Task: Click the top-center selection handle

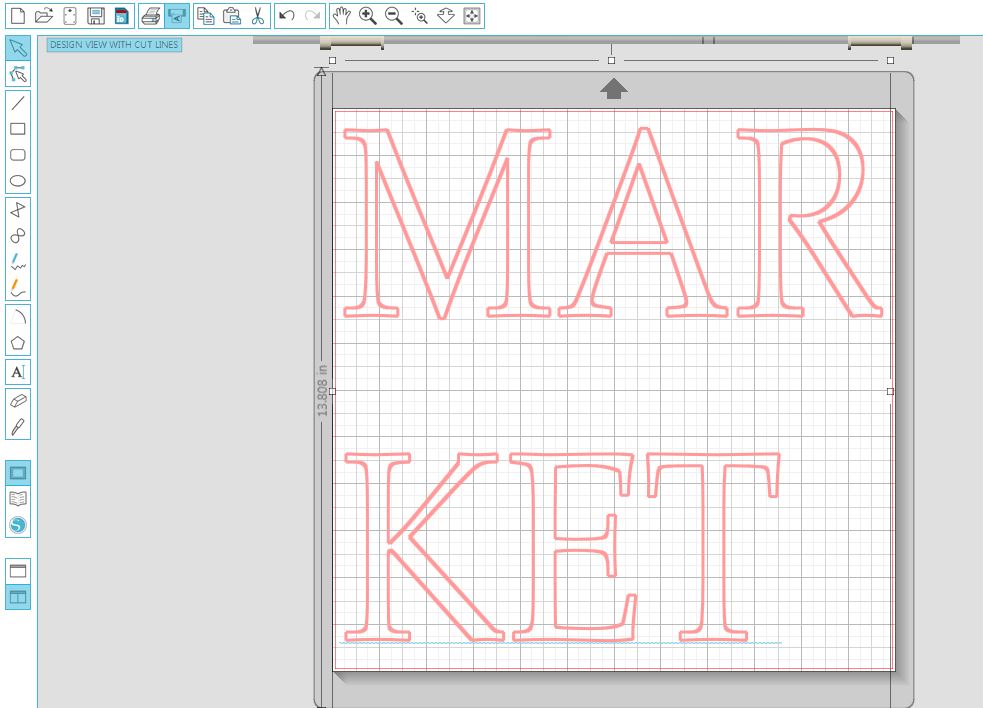Action: (x=611, y=61)
